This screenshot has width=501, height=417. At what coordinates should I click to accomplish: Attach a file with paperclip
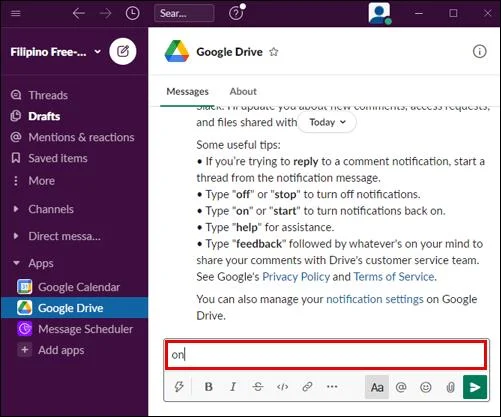450,387
